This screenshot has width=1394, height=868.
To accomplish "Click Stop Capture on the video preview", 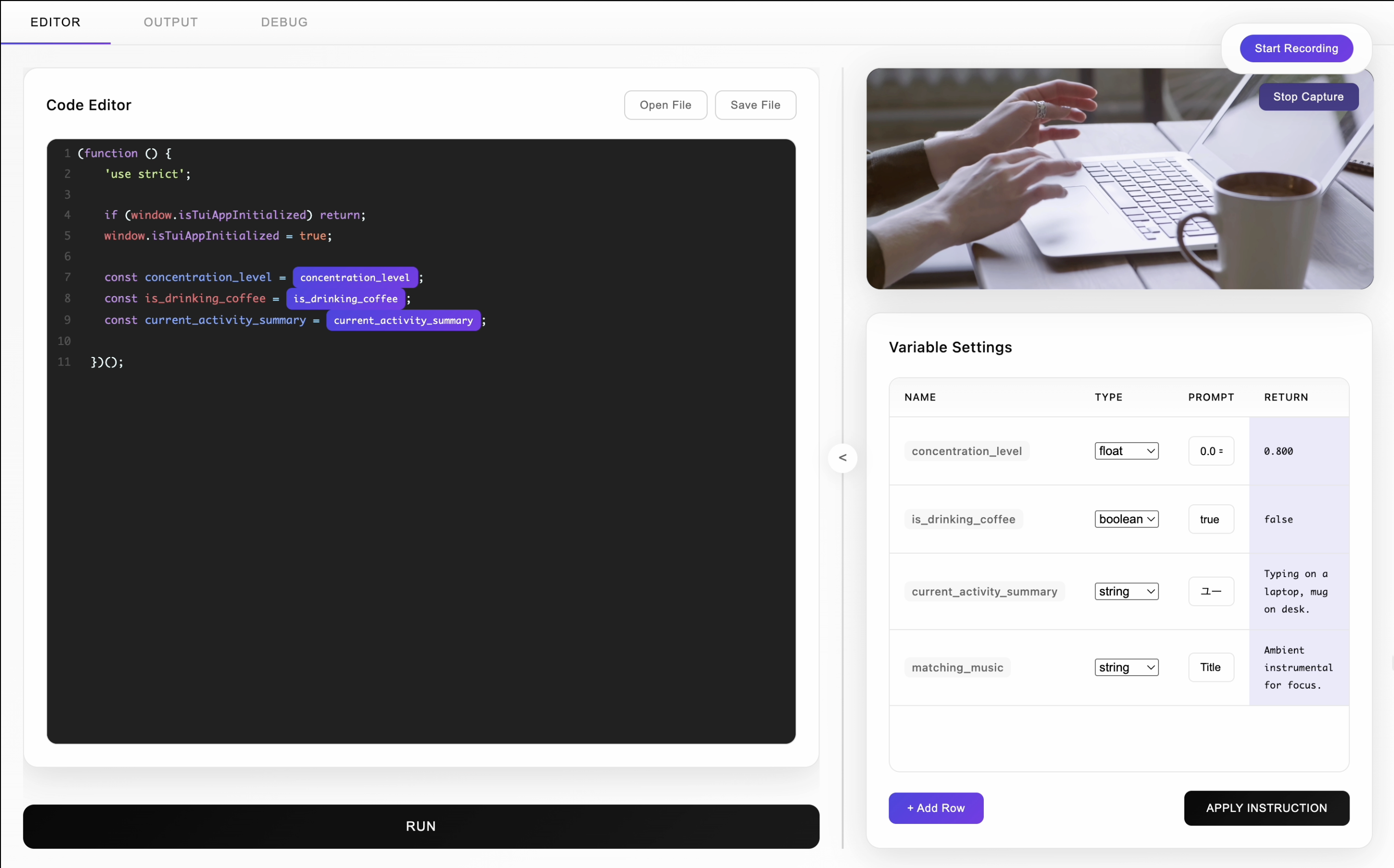I will coord(1308,97).
